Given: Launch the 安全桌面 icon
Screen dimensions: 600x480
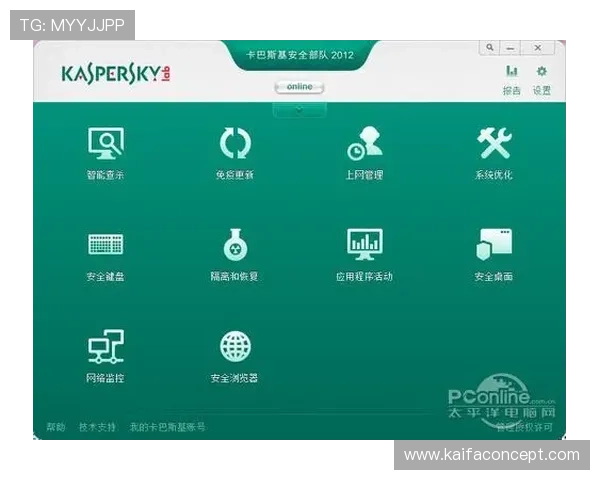Looking at the screenshot, I should pyautogui.click(x=494, y=244).
